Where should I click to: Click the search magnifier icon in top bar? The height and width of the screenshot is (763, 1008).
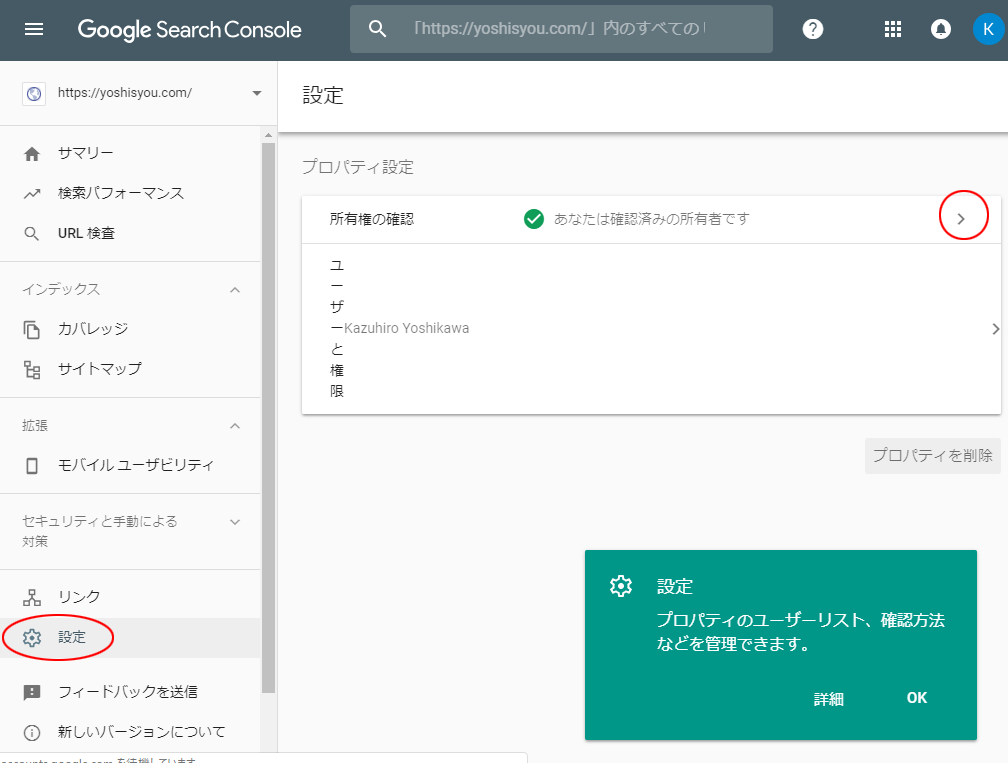pyautogui.click(x=377, y=29)
